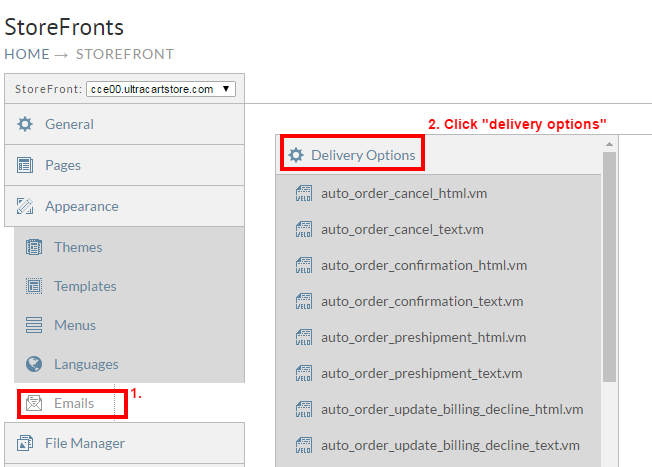Click the Emails envelope icon
The height and width of the screenshot is (467, 652).
[34, 403]
